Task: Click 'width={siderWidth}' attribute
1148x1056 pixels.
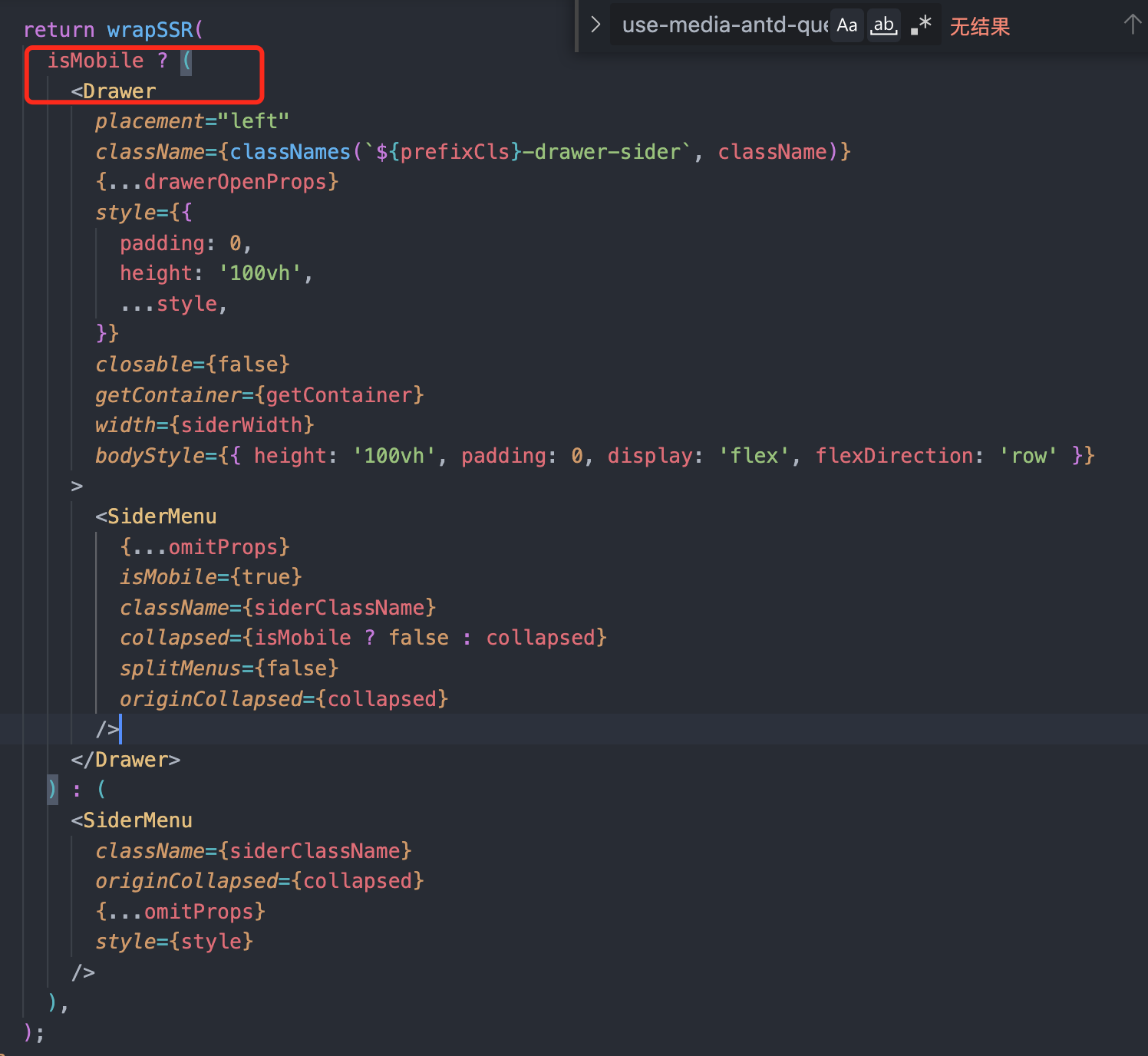Action: [205, 425]
